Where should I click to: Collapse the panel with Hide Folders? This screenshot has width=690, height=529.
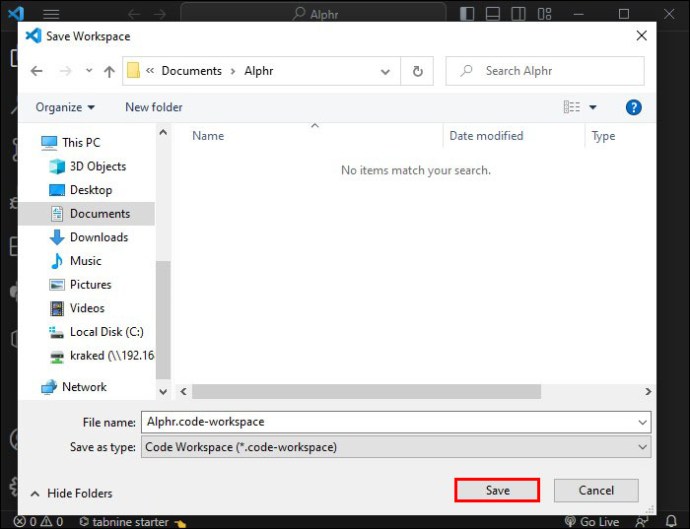pos(72,493)
